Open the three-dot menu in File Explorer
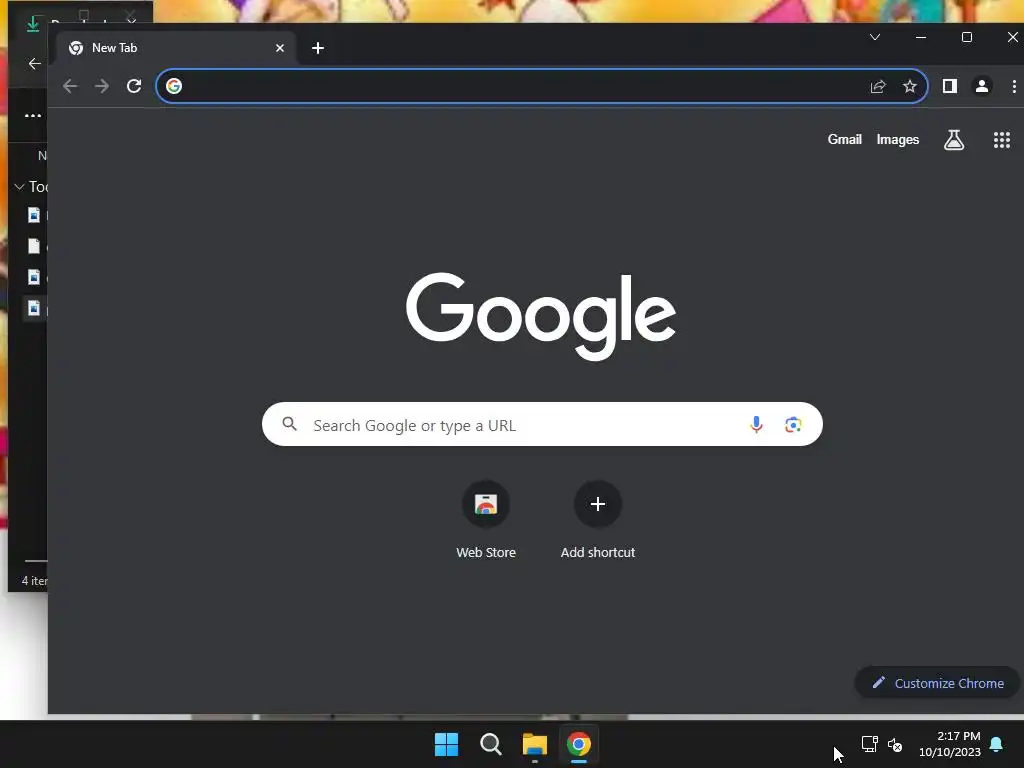Screen dimensions: 1024x768 33,116
